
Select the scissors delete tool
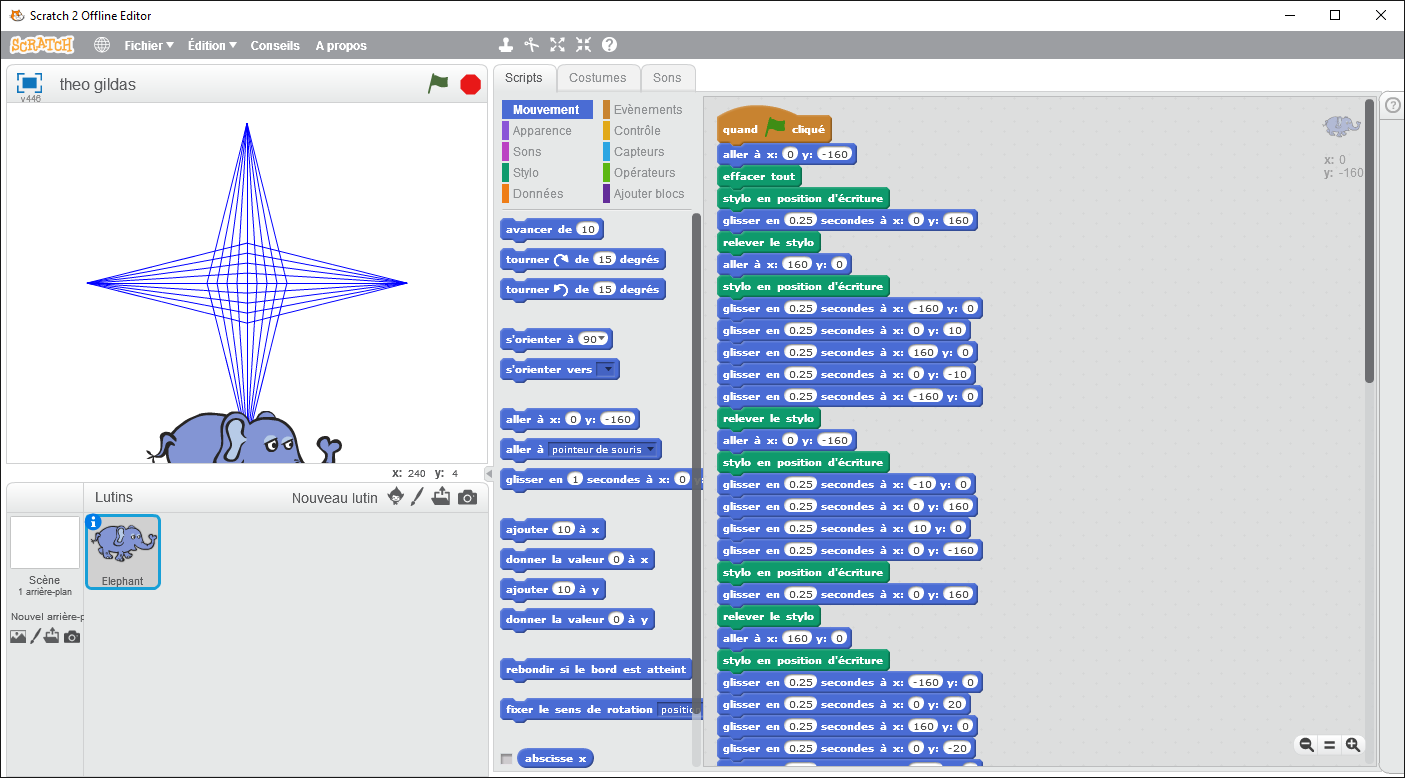[532, 45]
